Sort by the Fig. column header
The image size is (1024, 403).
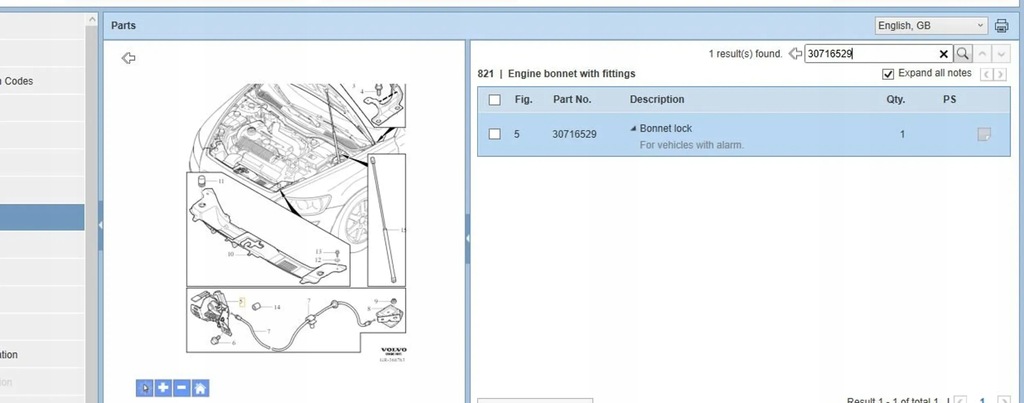coord(524,99)
